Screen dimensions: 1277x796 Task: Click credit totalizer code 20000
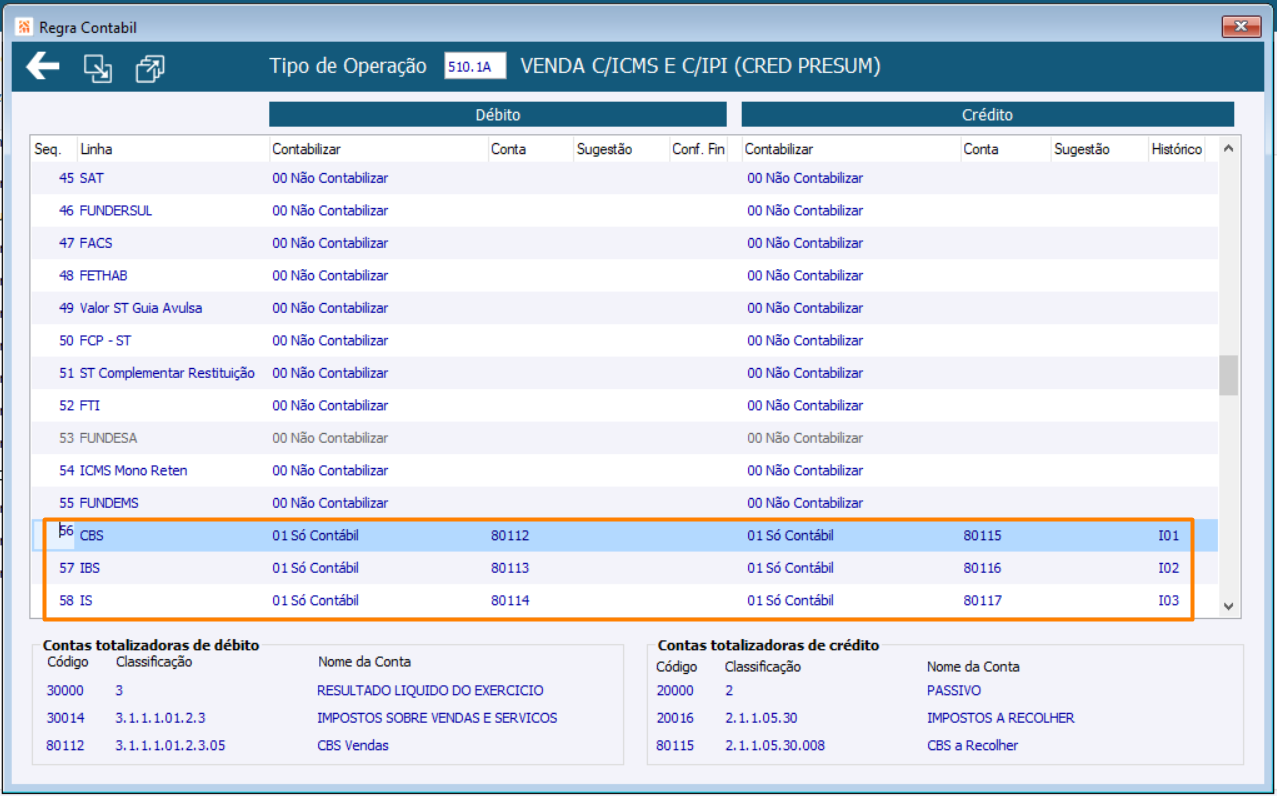(675, 690)
